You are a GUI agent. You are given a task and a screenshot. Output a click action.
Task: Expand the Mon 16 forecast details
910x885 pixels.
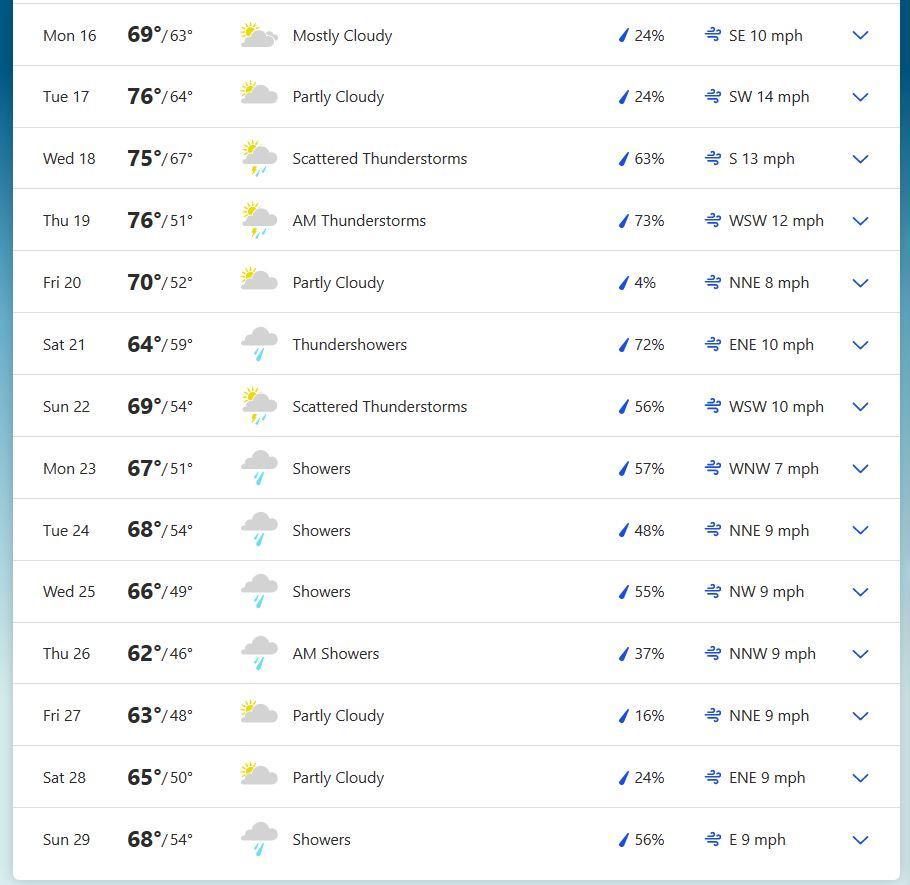pos(860,36)
